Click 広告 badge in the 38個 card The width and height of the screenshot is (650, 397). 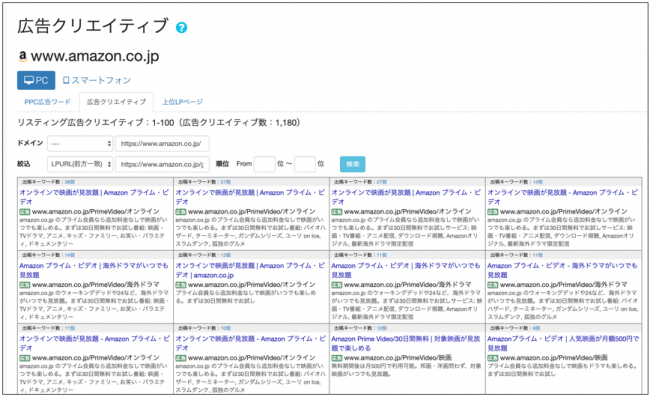24,212
